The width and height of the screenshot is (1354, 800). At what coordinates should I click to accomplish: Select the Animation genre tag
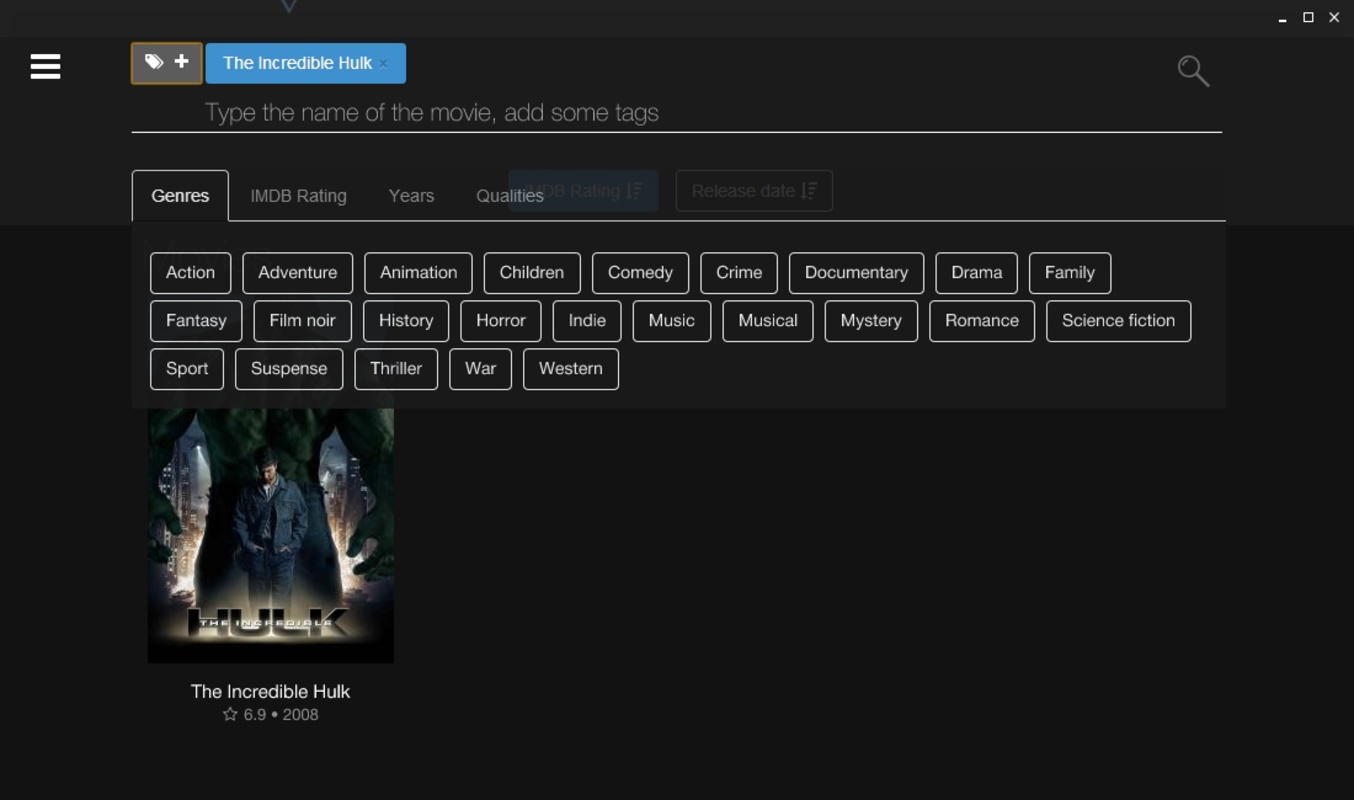418,273
